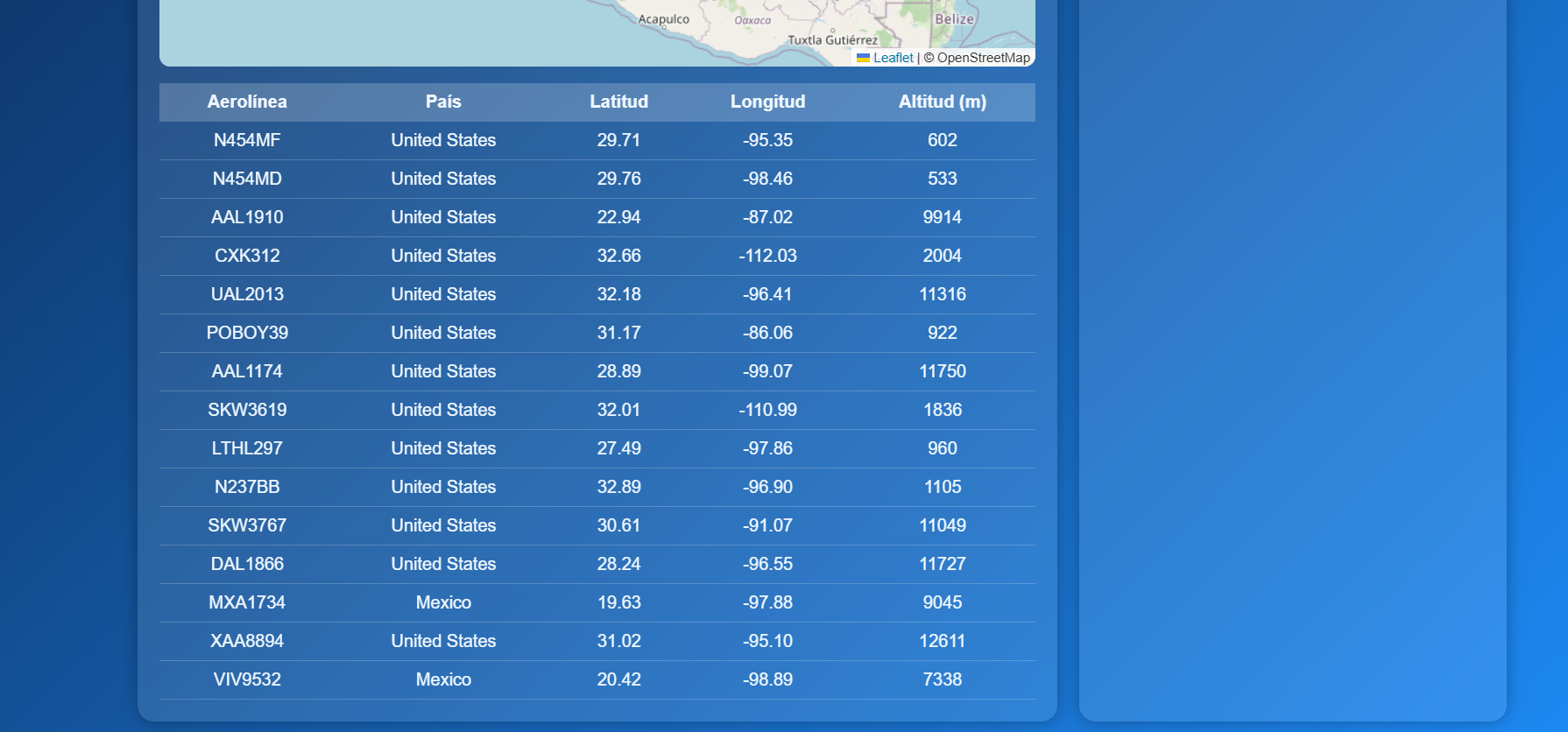The height and width of the screenshot is (732, 1568).
Task: Select flight MXA1734 in the table
Action: pyautogui.click(x=247, y=602)
